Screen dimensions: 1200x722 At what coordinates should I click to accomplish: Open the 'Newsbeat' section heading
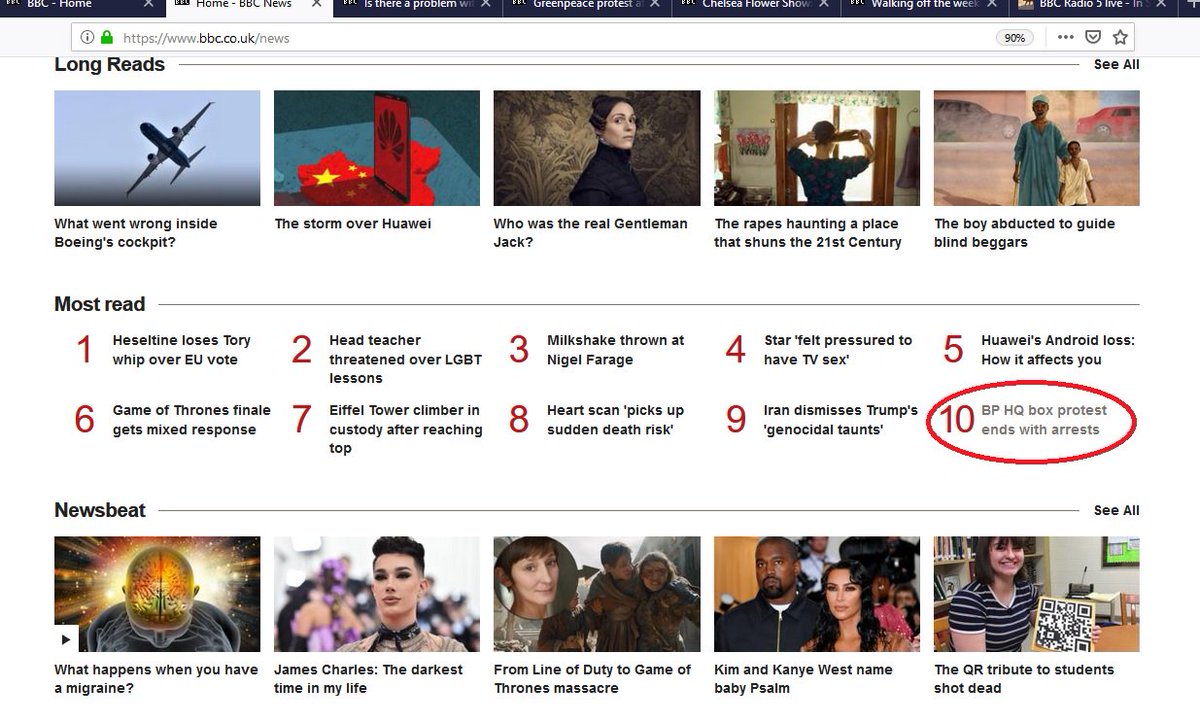pyautogui.click(x=100, y=510)
